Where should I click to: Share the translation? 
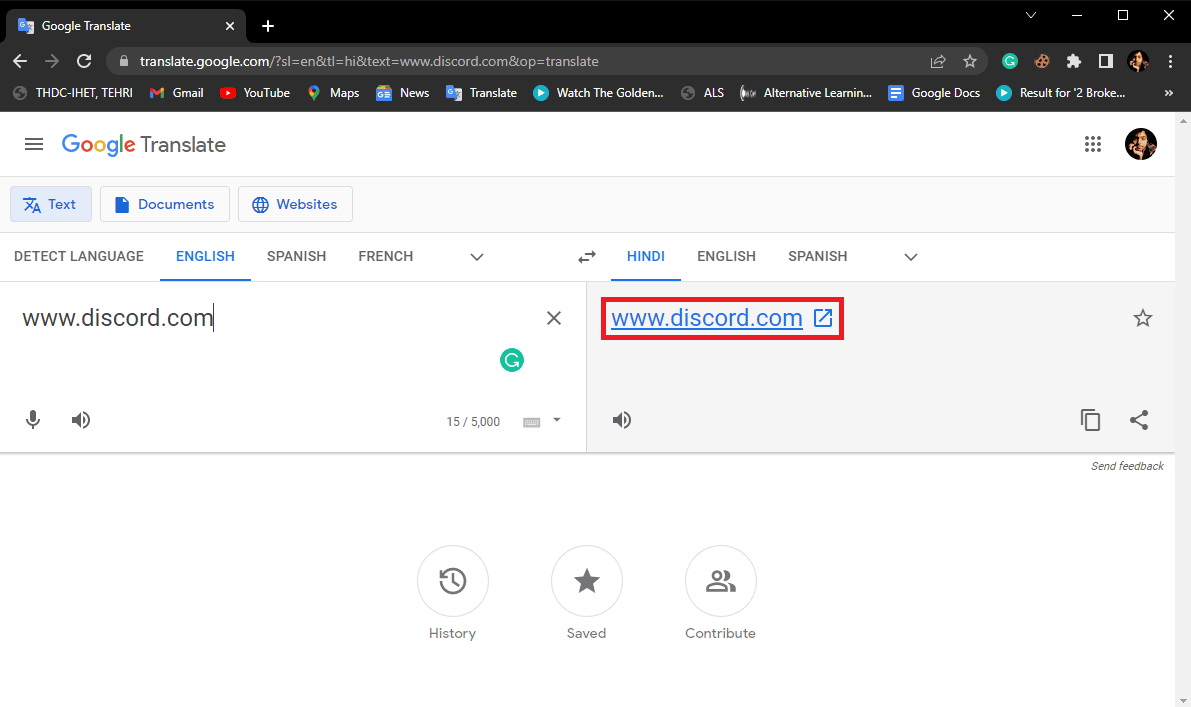click(x=1139, y=420)
